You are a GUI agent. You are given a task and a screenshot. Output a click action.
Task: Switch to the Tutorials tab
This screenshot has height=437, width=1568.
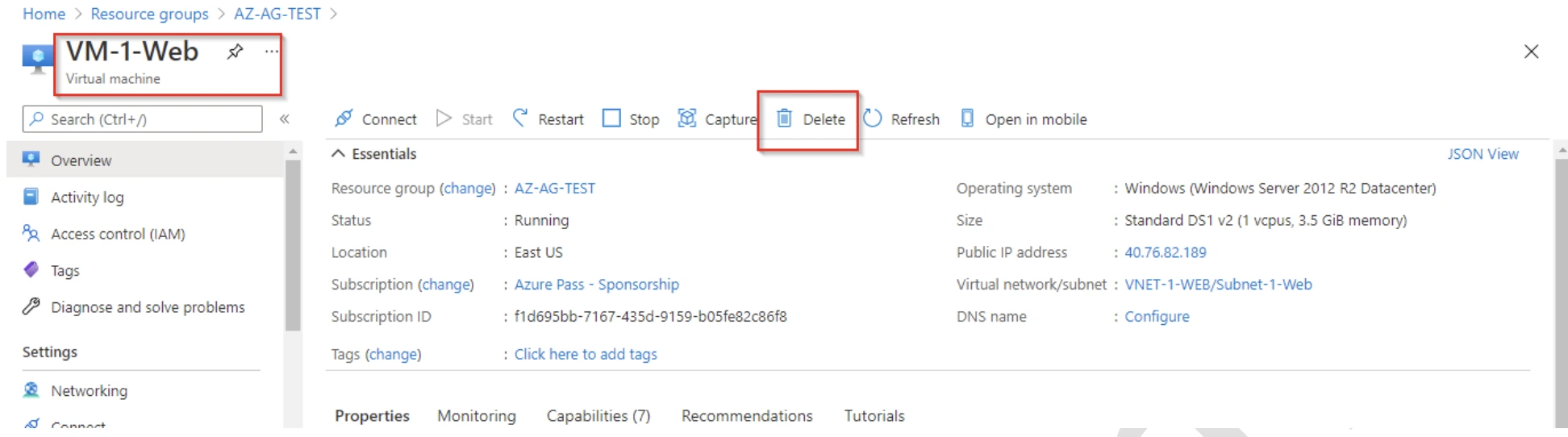(874, 416)
